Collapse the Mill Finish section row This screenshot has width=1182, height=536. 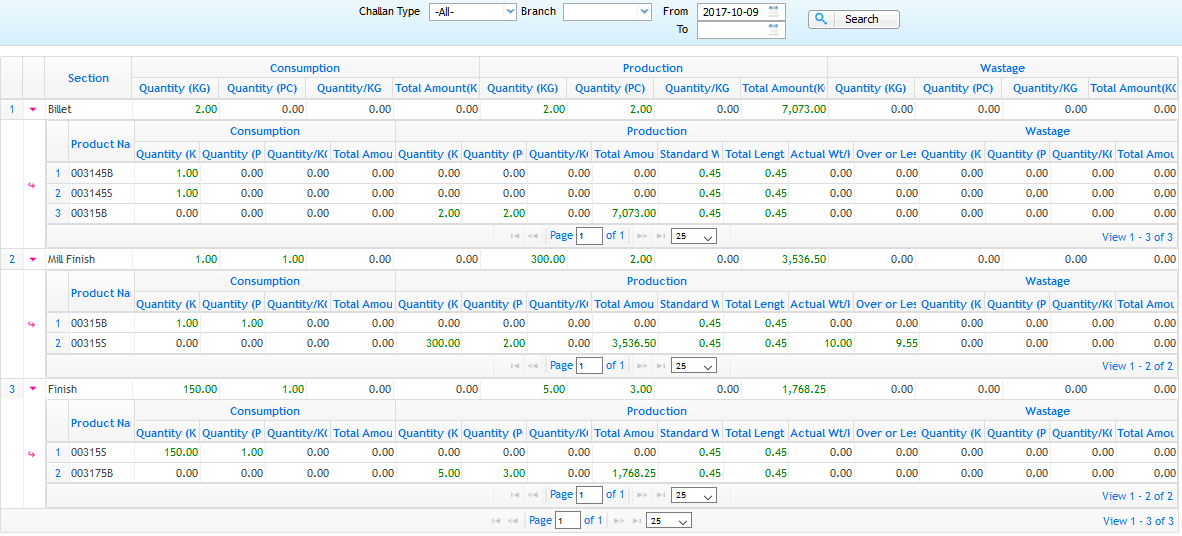[32, 260]
